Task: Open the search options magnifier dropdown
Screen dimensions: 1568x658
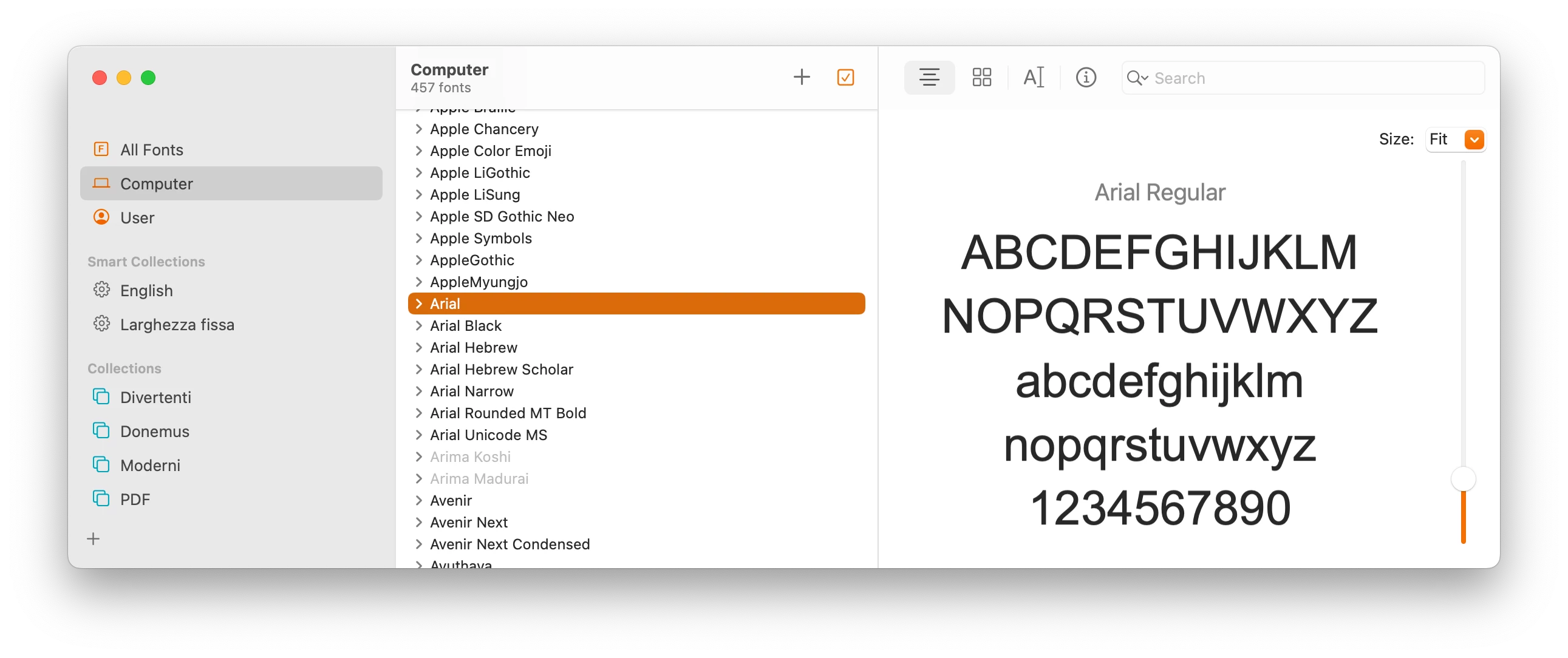Action: [1136, 78]
